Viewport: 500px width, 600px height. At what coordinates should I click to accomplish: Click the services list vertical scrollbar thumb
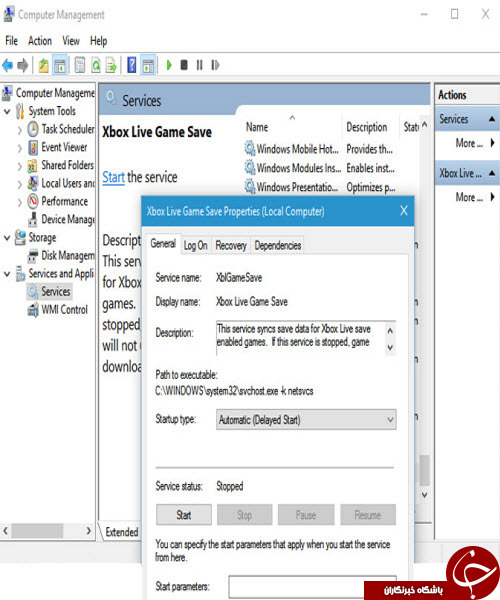pos(424,470)
